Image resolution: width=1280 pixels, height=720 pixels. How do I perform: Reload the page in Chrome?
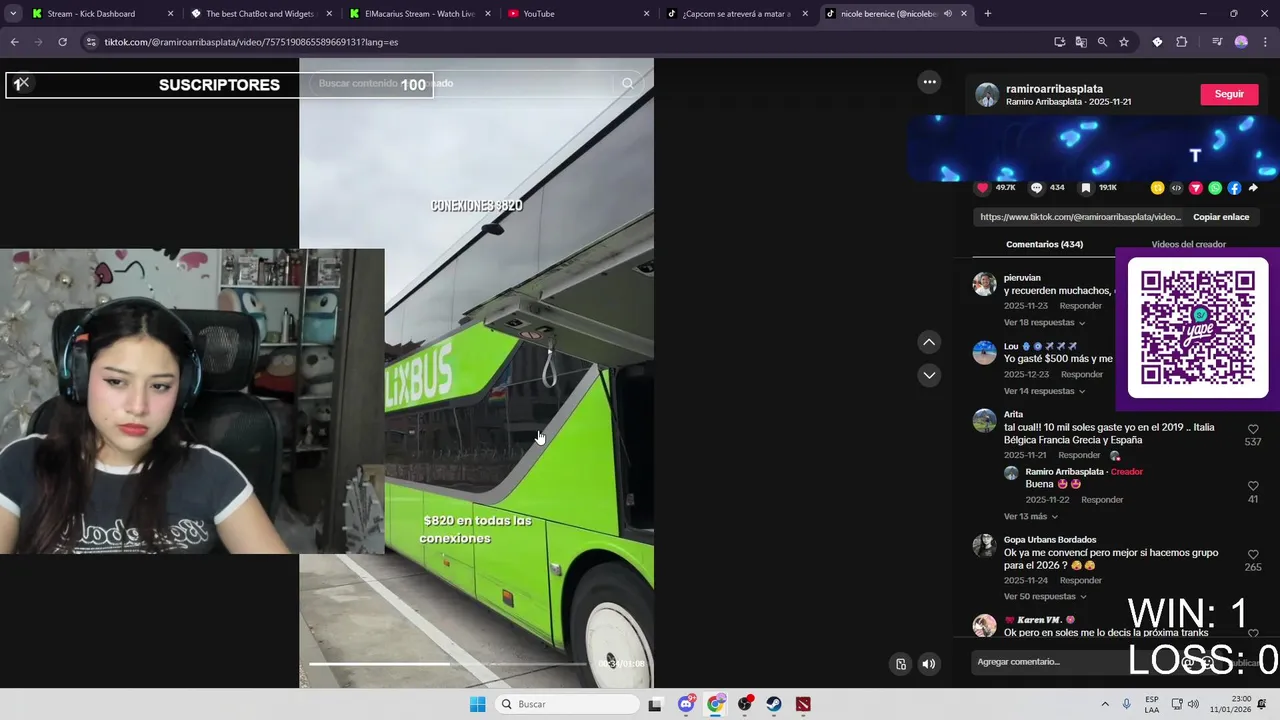tap(62, 42)
